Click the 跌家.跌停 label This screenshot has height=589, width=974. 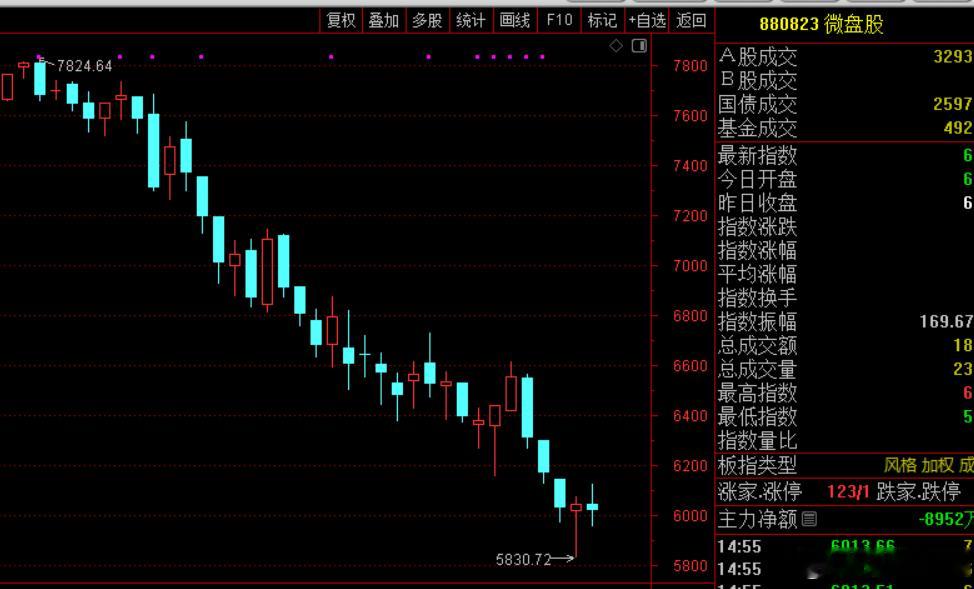918,491
